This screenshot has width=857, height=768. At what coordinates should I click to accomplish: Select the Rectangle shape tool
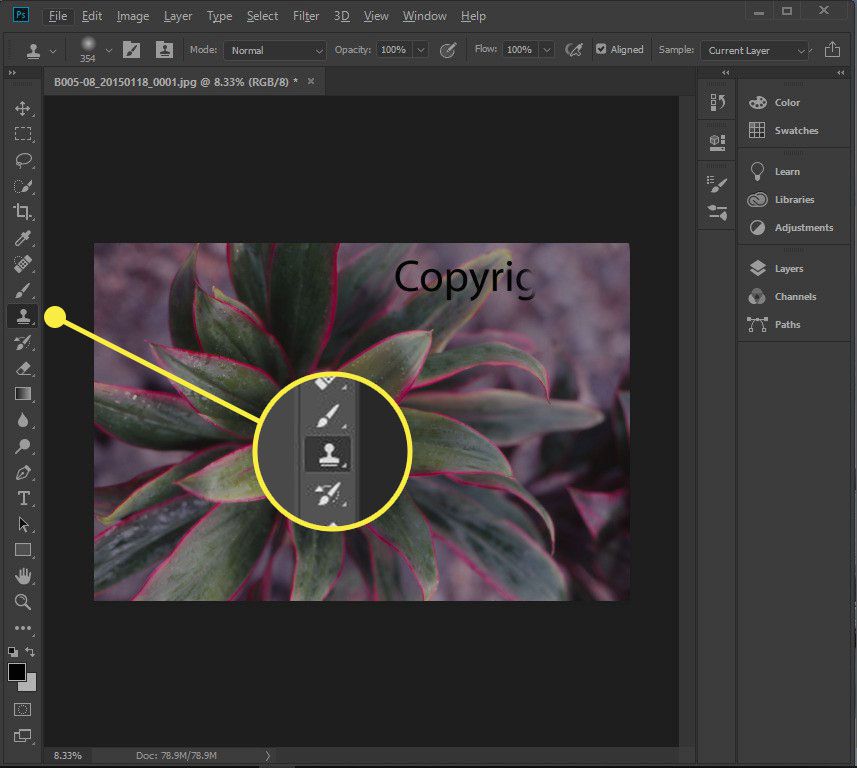pyautogui.click(x=22, y=550)
